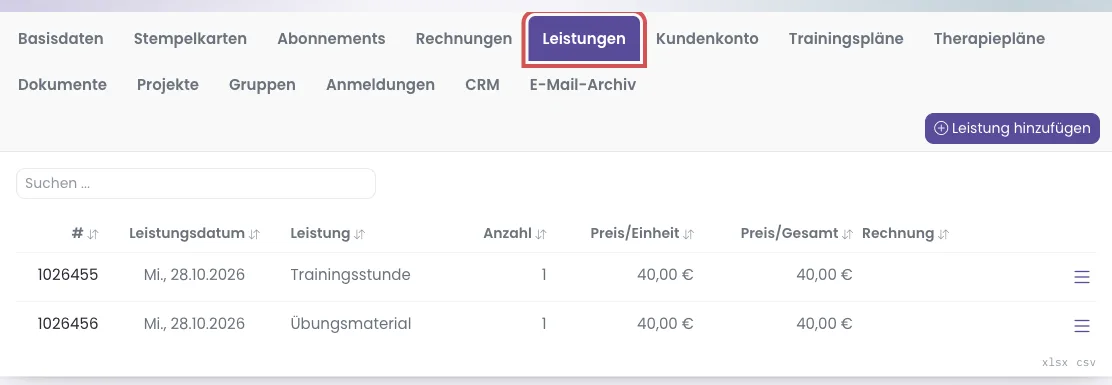Sort by Leistungsdatum column
The width and height of the screenshot is (1112, 385).
(x=194, y=233)
